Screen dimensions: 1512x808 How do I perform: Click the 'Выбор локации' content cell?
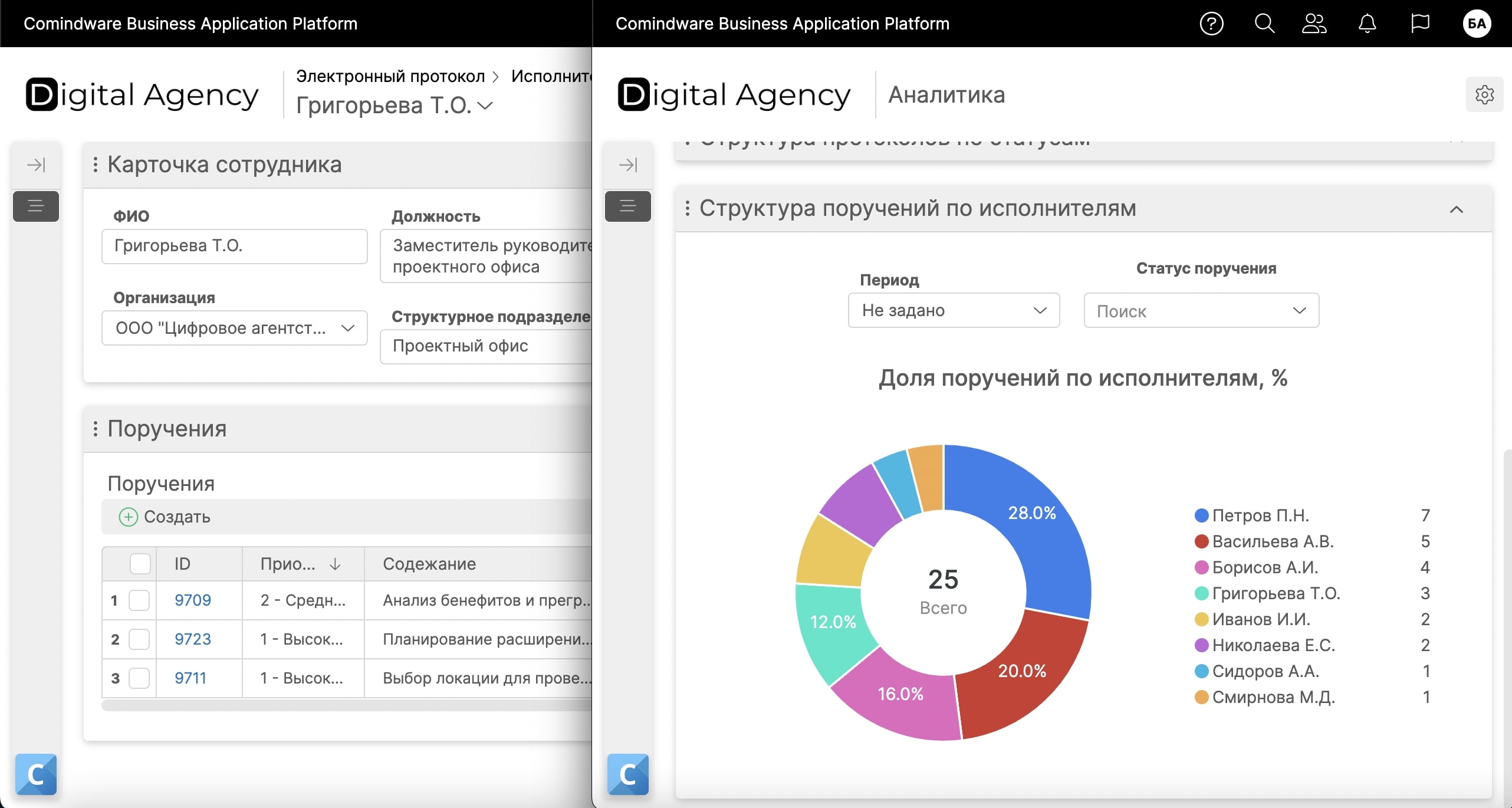pos(478,678)
